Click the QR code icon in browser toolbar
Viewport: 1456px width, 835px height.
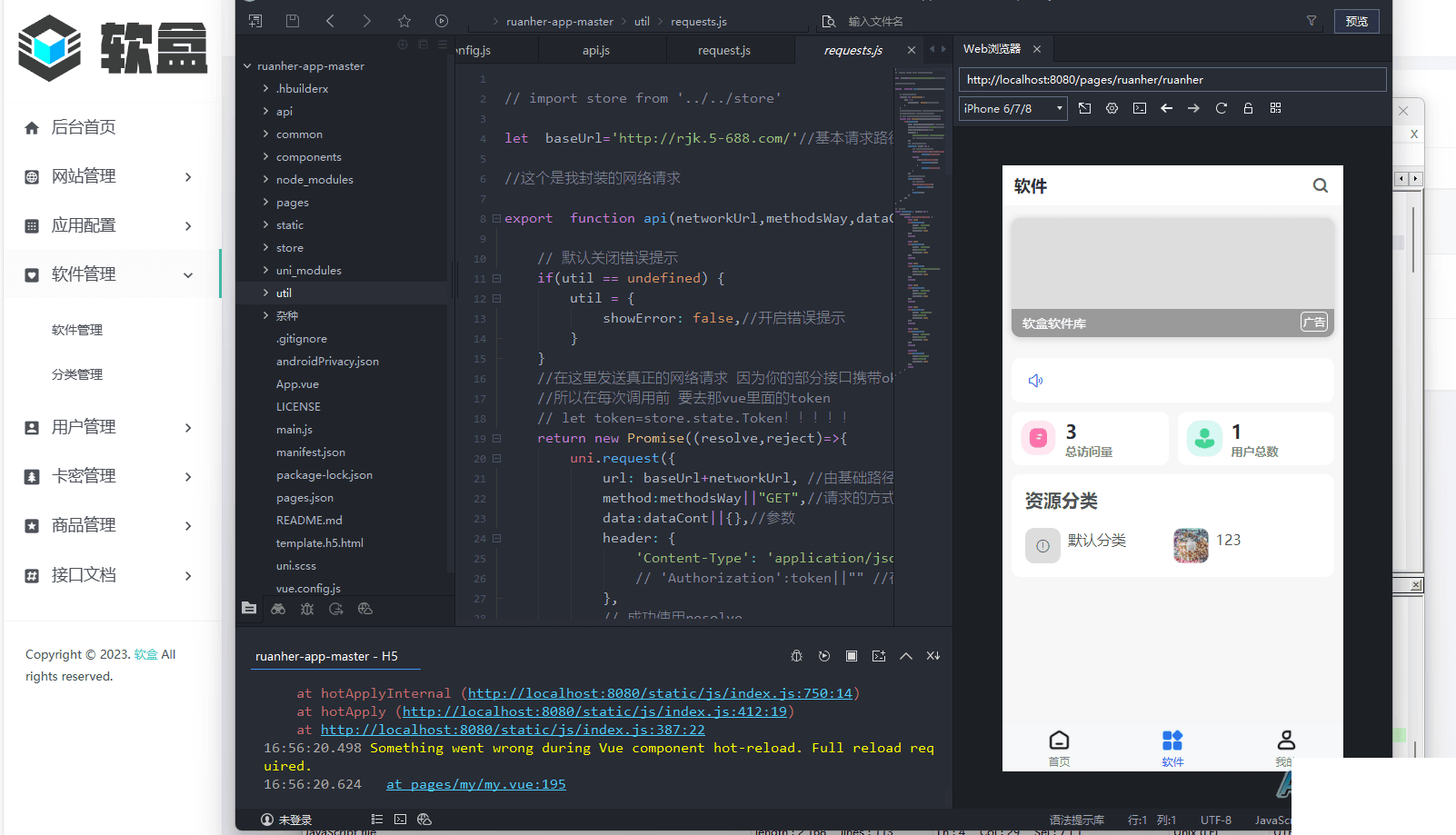click(x=1275, y=108)
